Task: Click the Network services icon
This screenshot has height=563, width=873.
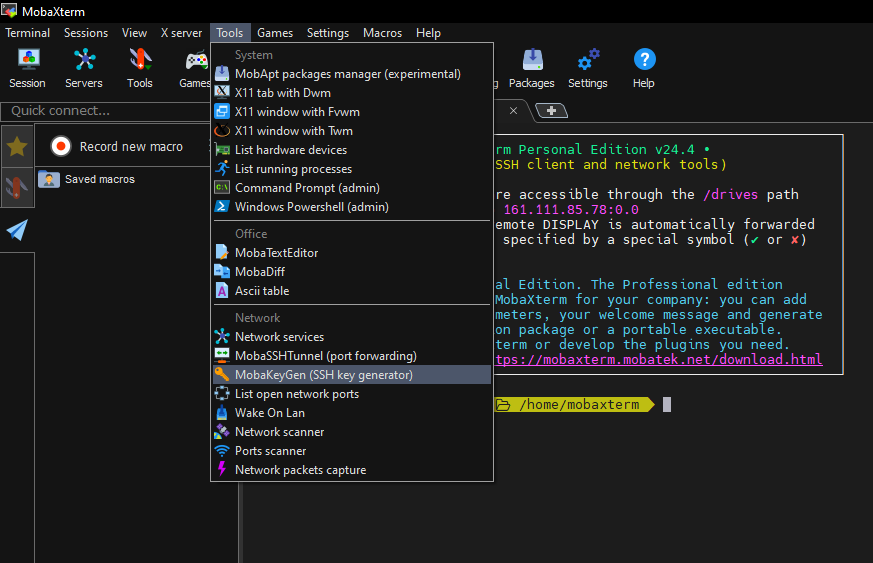Action: click(x=222, y=336)
